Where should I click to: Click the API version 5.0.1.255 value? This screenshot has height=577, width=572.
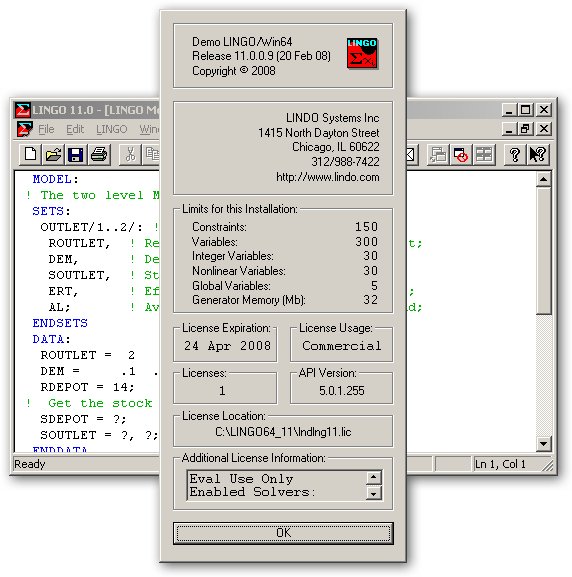point(342,390)
